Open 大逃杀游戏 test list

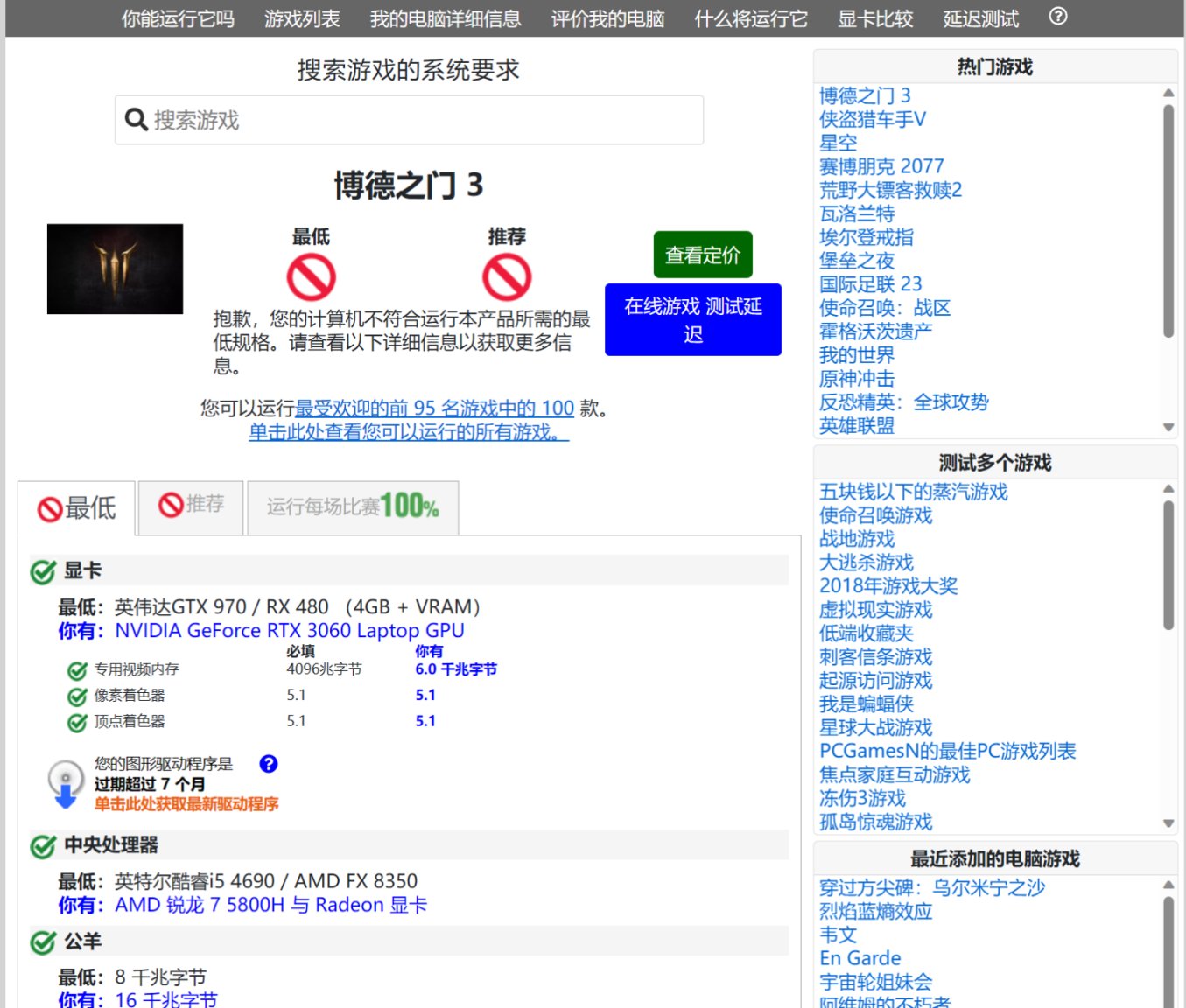pyautogui.click(x=867, y=563)
